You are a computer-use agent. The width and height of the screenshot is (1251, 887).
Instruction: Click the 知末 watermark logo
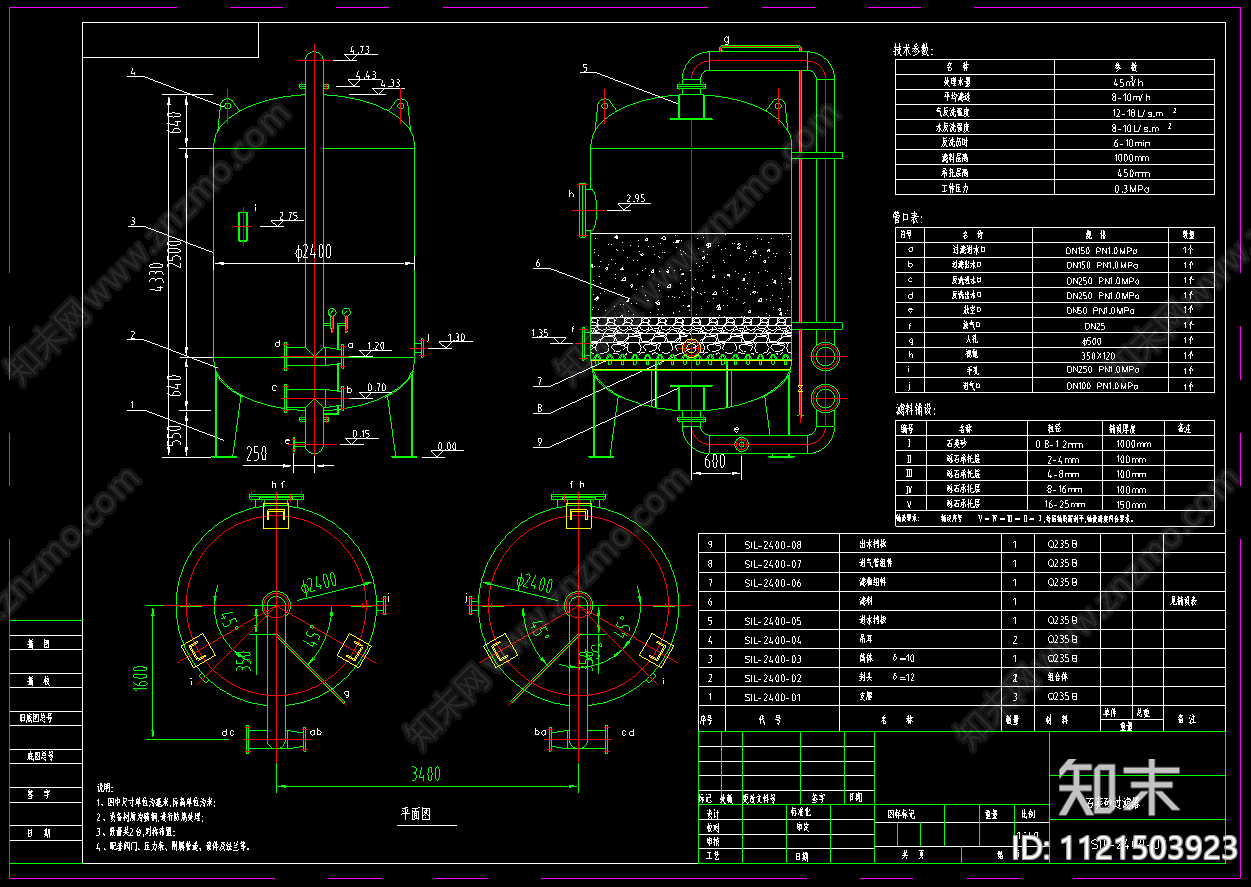1118,786
